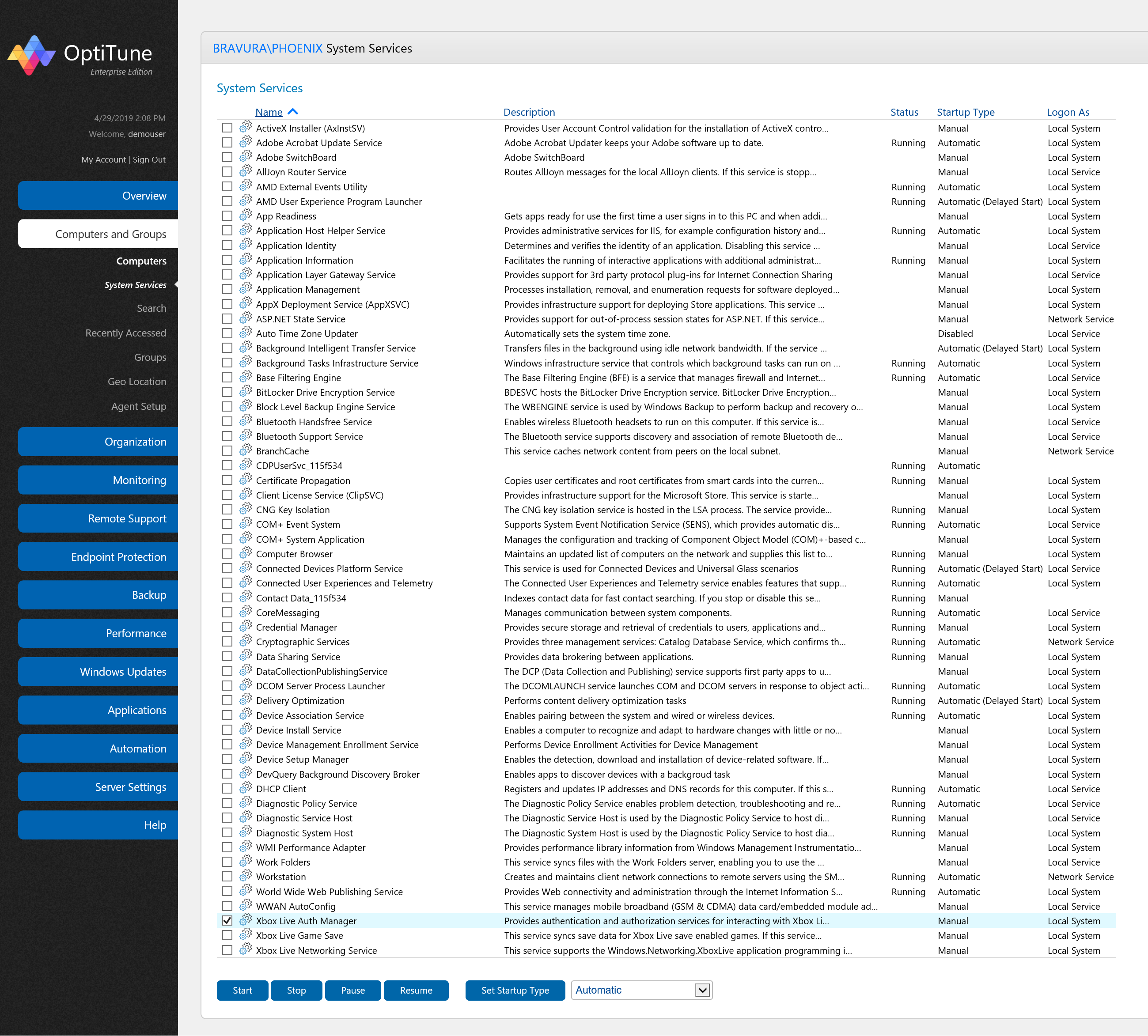Click gear icon beside Application Identity

coord(246,245)
